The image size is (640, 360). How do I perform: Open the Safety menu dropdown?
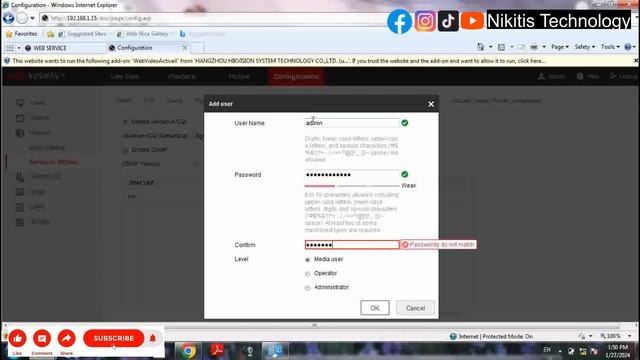[x=584, y=47]
